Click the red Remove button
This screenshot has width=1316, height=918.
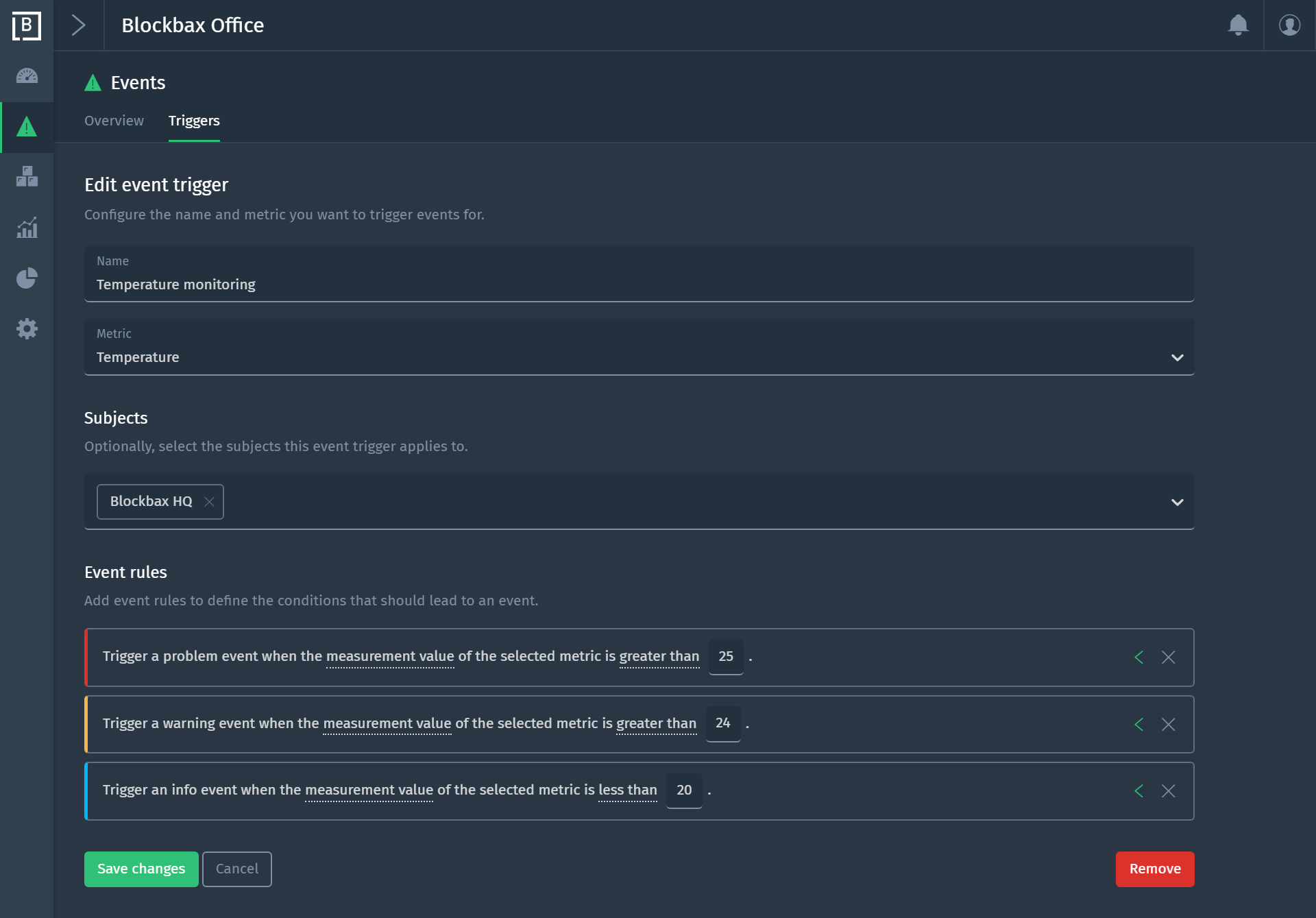[1154, 869]
